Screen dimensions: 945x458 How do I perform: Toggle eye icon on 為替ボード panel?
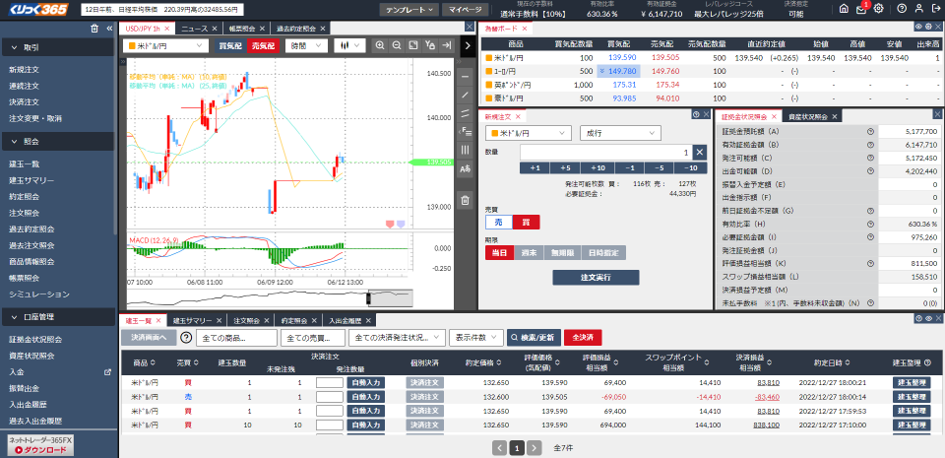tap(918, 27)
